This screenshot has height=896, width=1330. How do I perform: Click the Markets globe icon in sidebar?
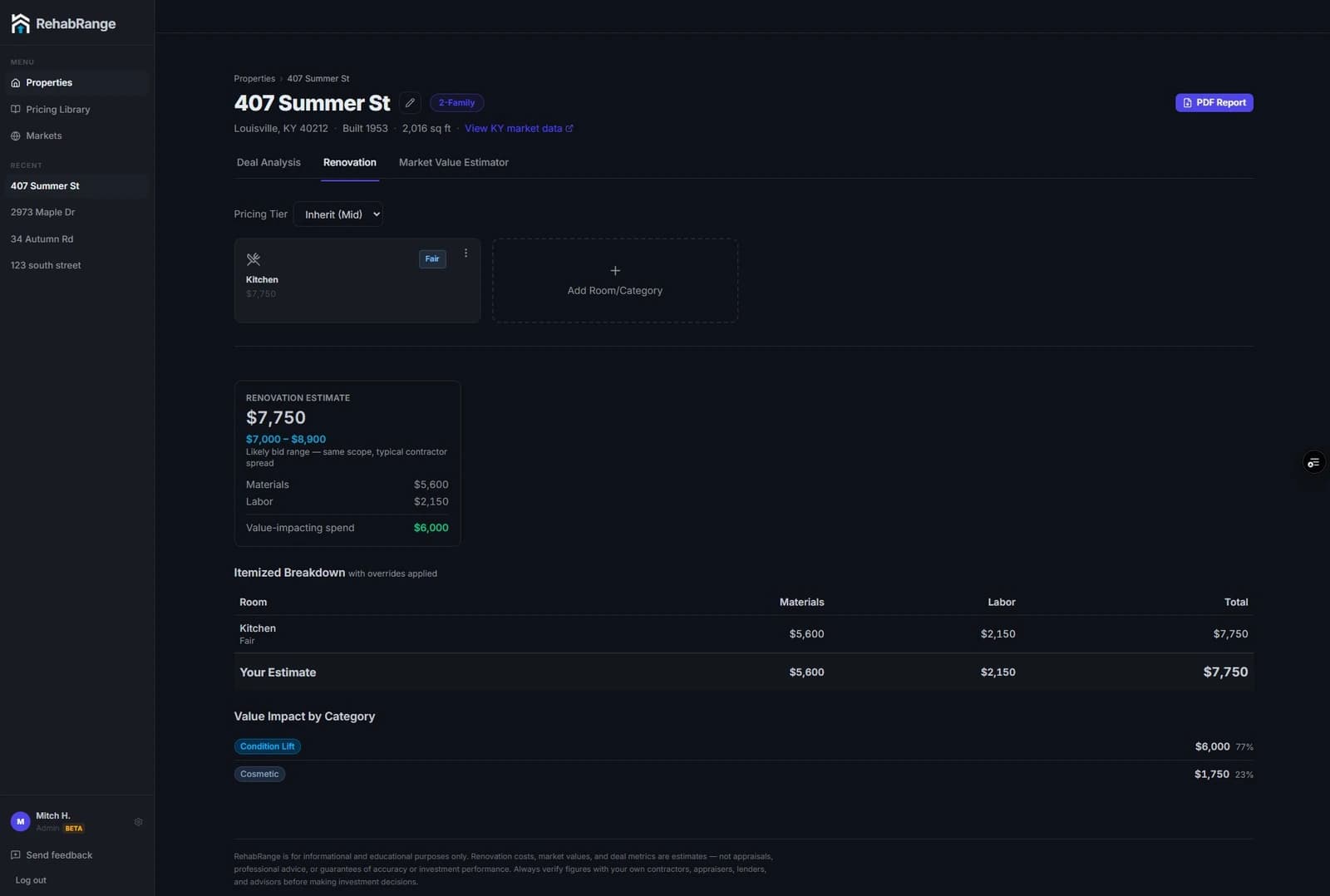[x=16, y=135]
